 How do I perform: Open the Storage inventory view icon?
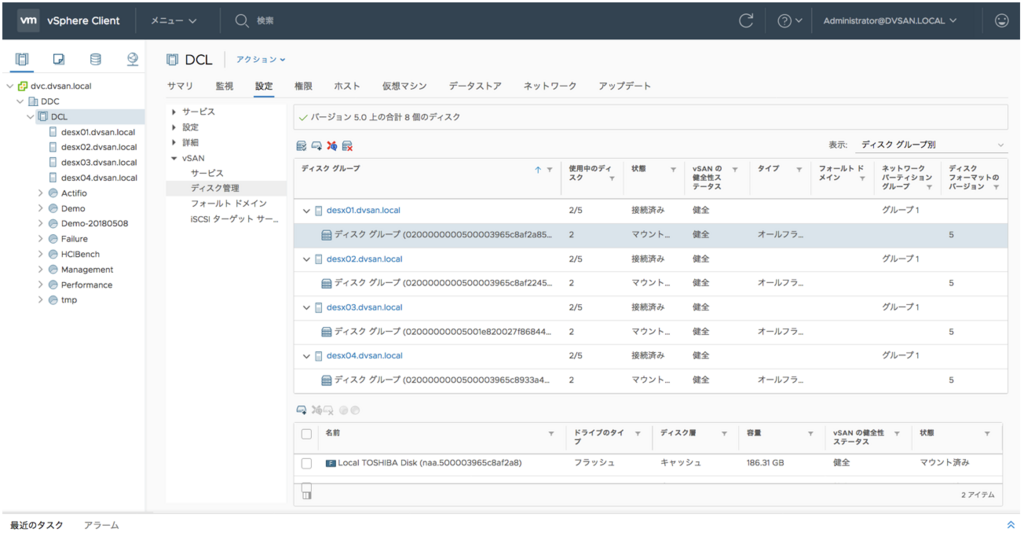pos(95,59)
